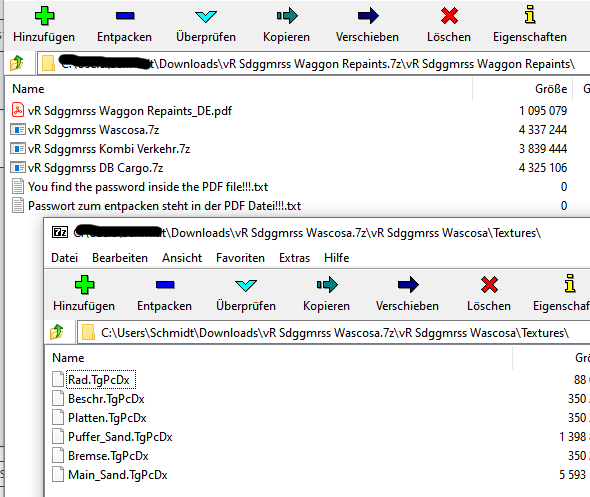The width and height of the screenshot is (590, 497).
Task: Select Platten.TgPcDx file name
Action: coord(107,418)
